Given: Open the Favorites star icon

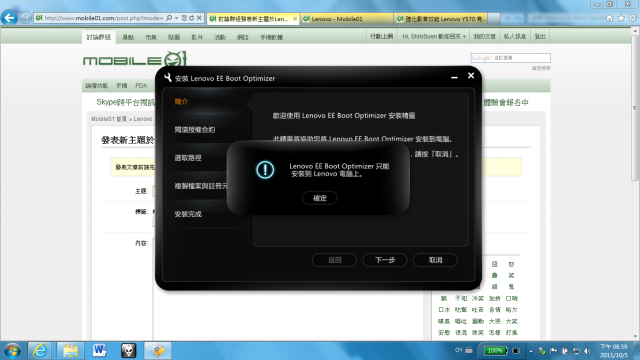Looking at the screenshot, I should (621, 18).
